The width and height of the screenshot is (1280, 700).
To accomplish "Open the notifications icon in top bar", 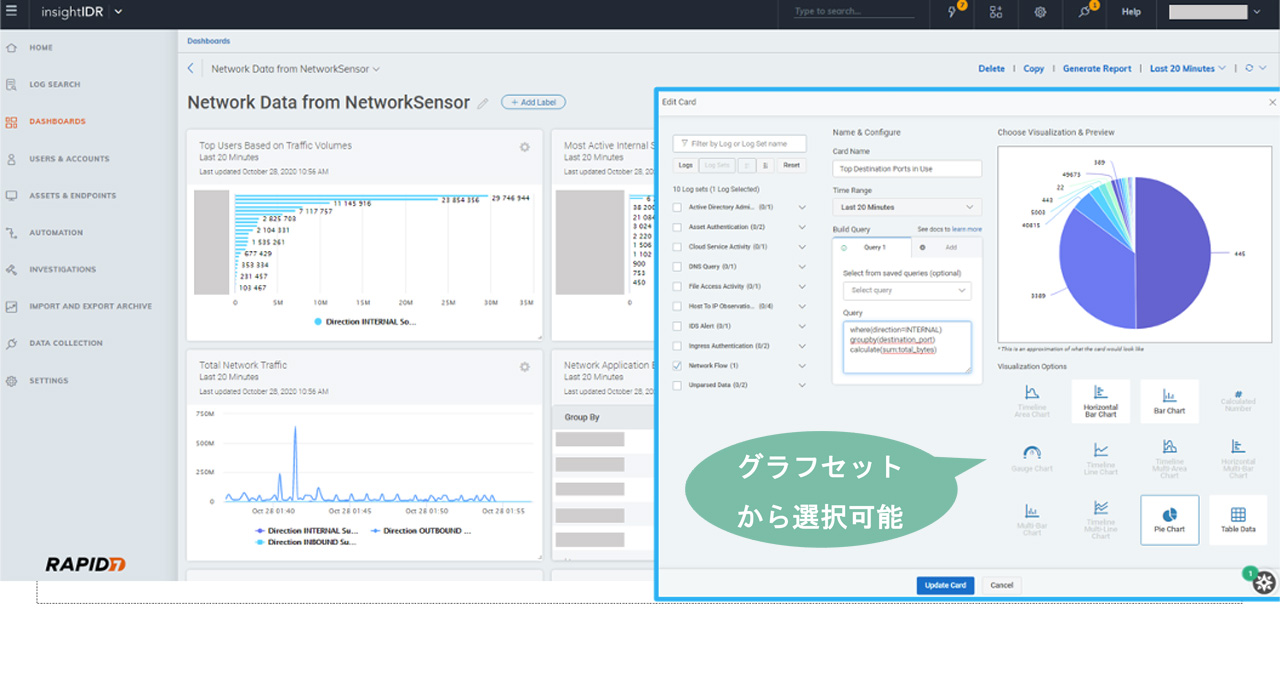I will tap(1086, 11).
